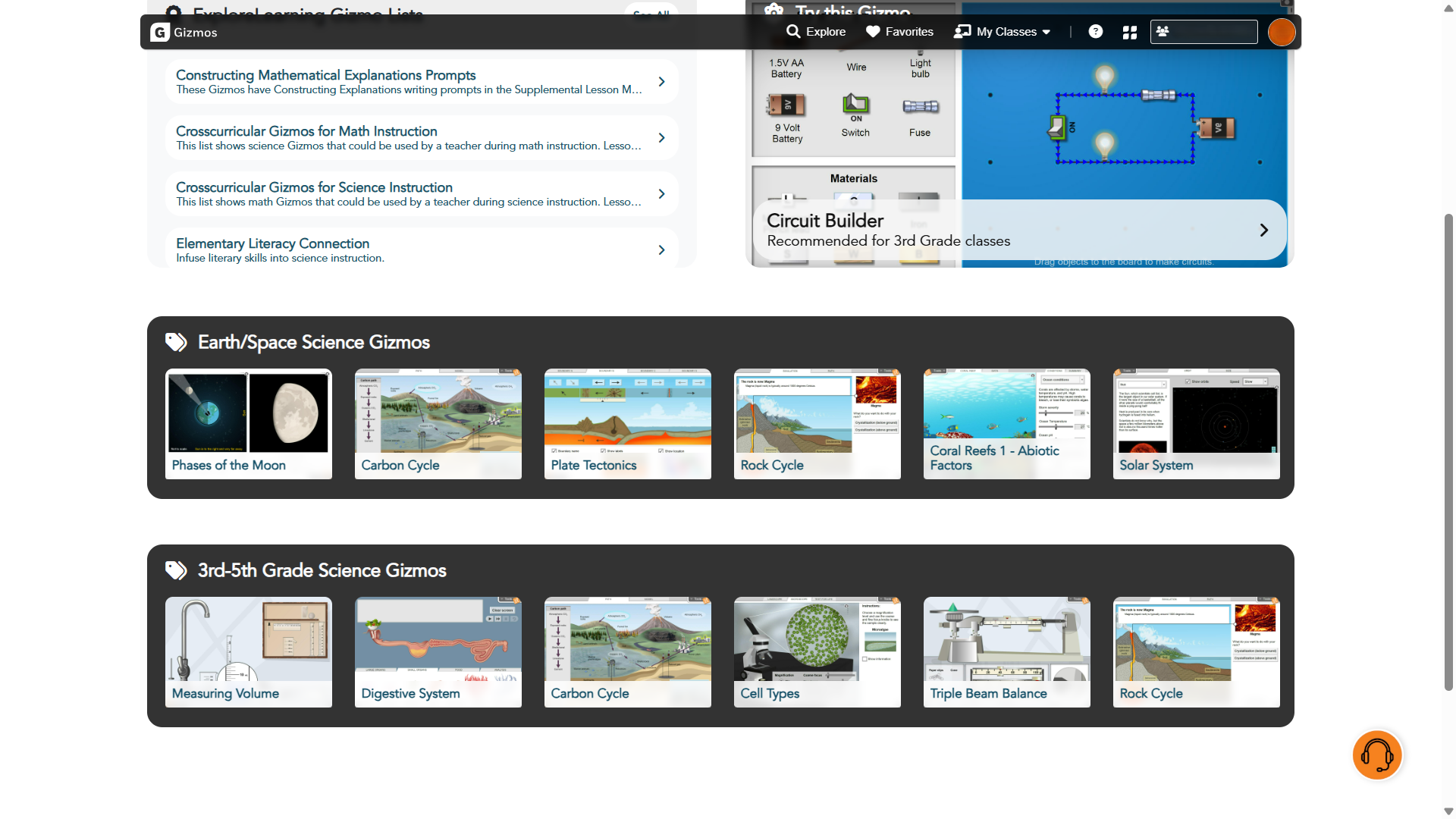Click the Earth/Space Science tag icon

coord(176,343)
